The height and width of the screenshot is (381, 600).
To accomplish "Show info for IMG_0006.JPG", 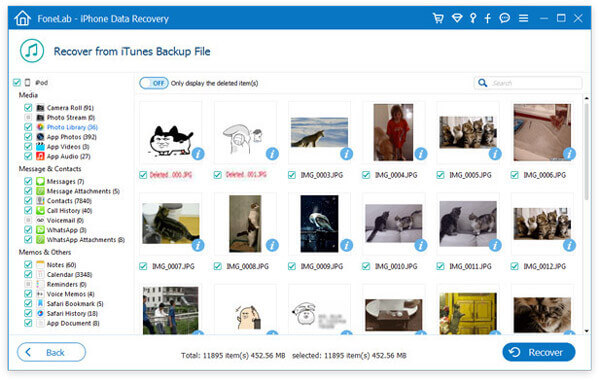I will (569, 154).
